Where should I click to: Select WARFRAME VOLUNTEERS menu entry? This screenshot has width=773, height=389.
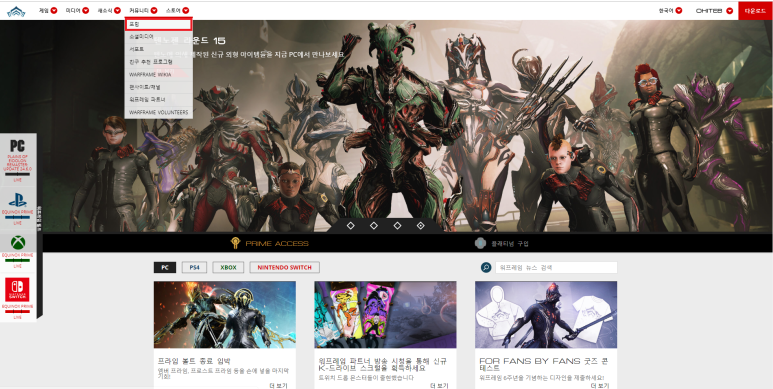point(158,112)
